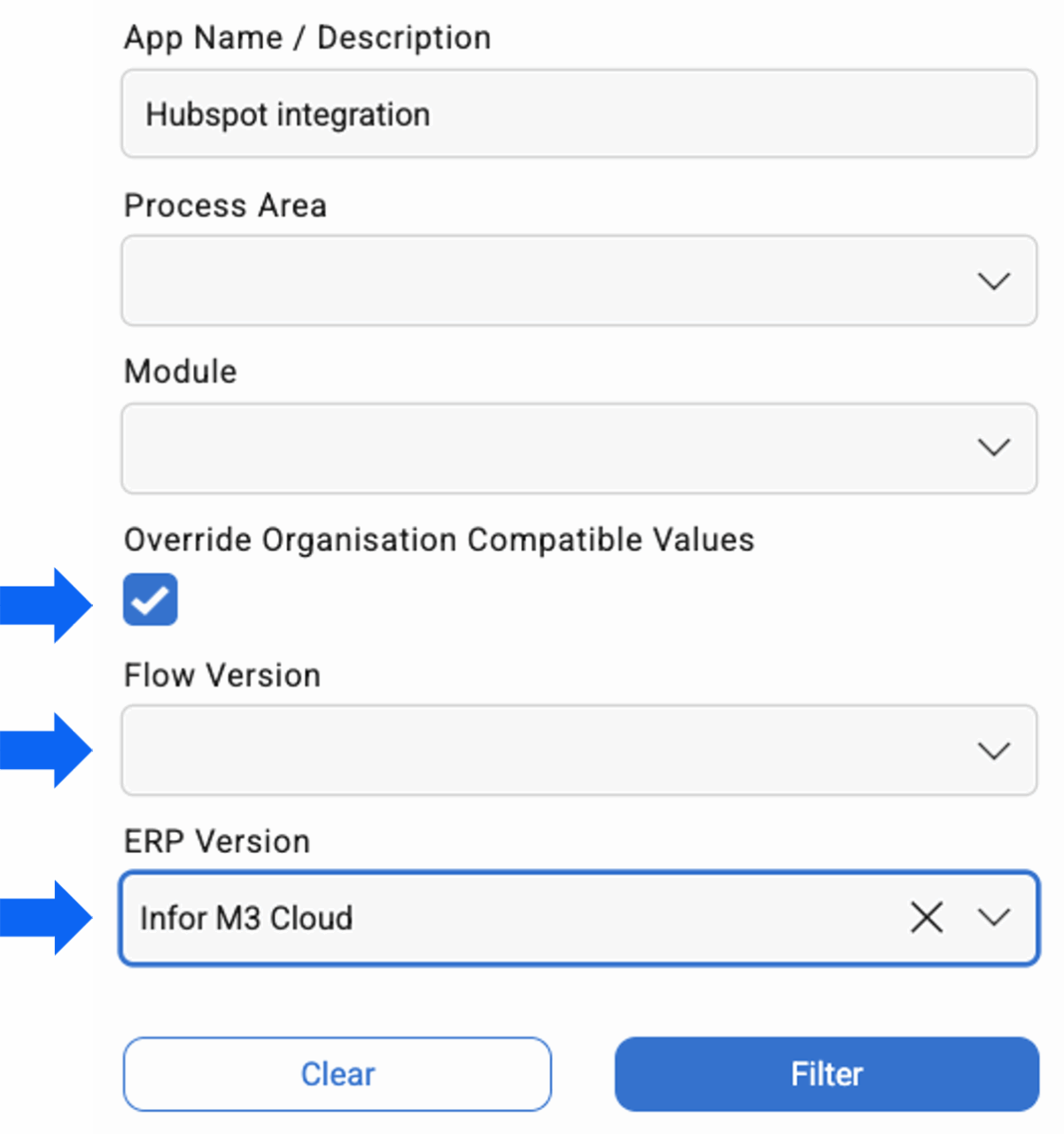The width and height of the screenshot is (1064, 1134).
Task: Click the Flow Version label
Action: point(222,676)
